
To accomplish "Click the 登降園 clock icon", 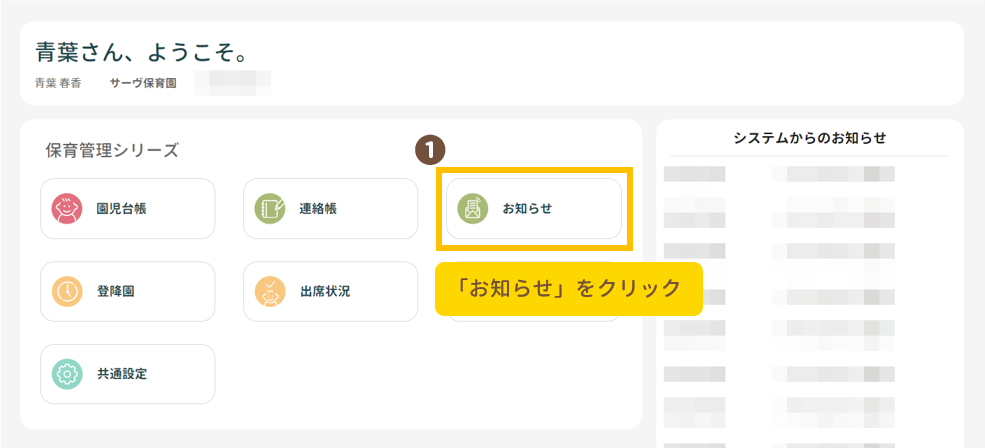I will 67,292.
